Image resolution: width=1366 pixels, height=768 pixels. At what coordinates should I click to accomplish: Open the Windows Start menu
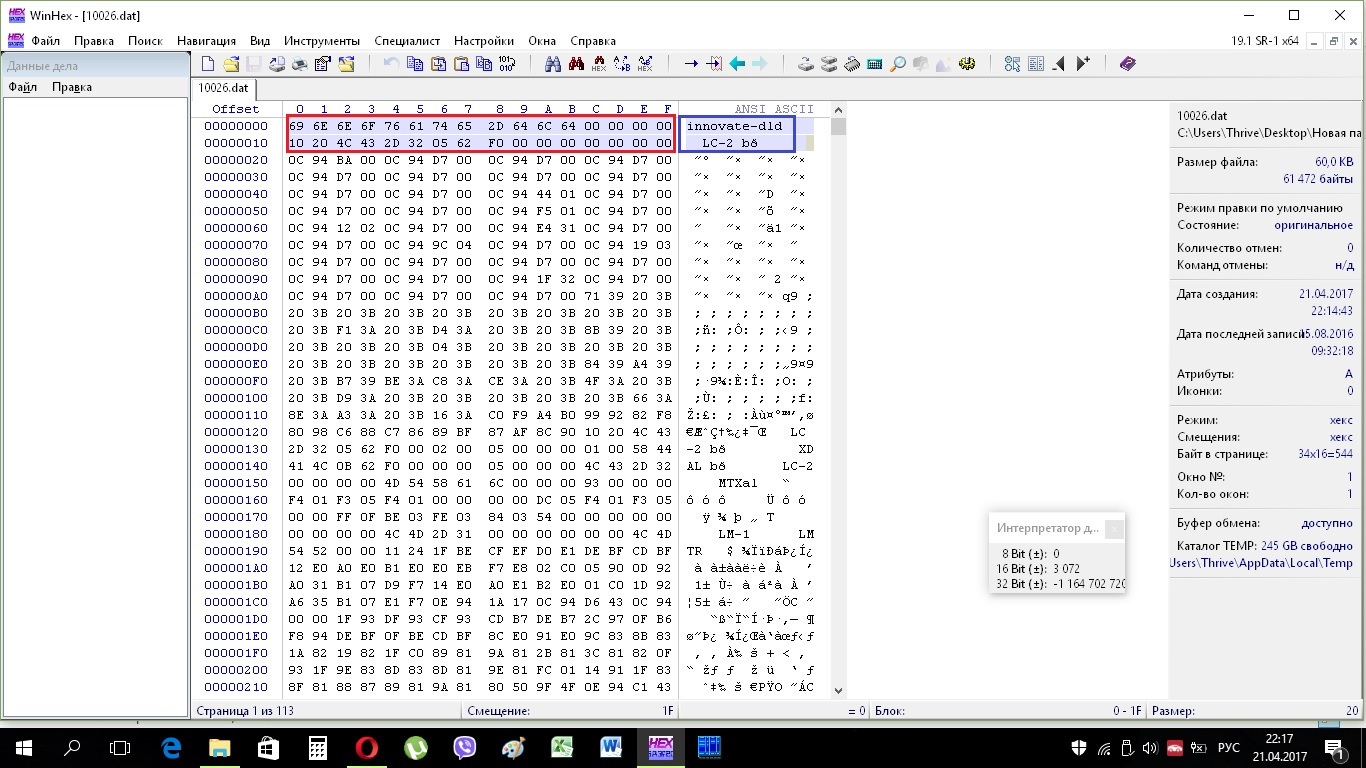pos(23,746)
